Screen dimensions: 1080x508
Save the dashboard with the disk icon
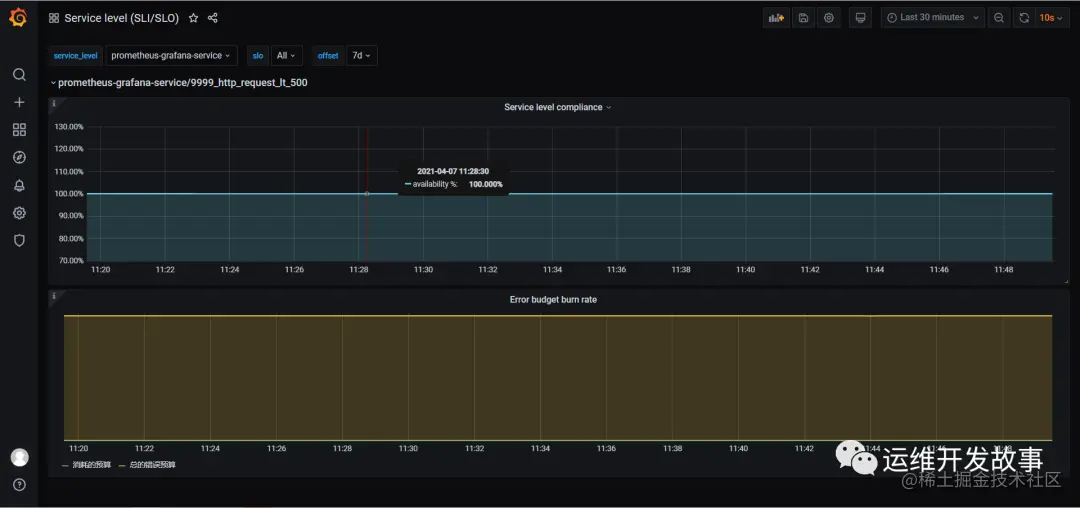tap(803, 18)
